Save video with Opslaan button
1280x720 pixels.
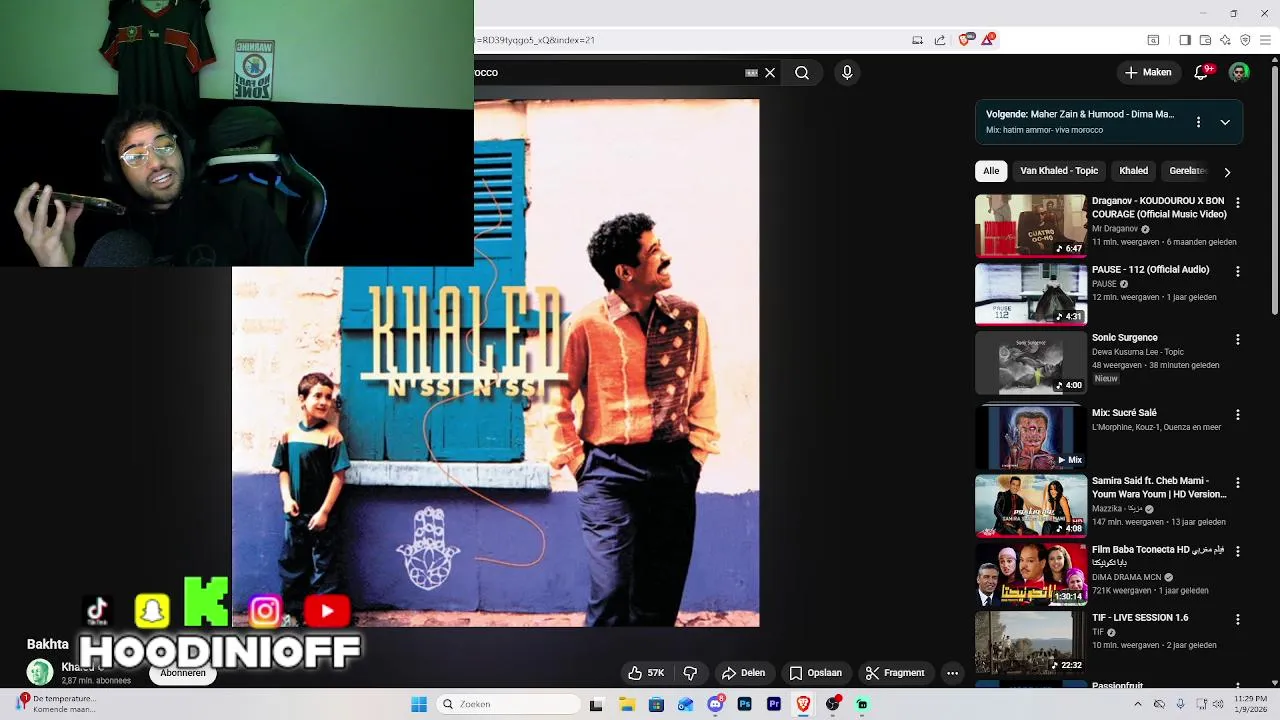[816, 673]
